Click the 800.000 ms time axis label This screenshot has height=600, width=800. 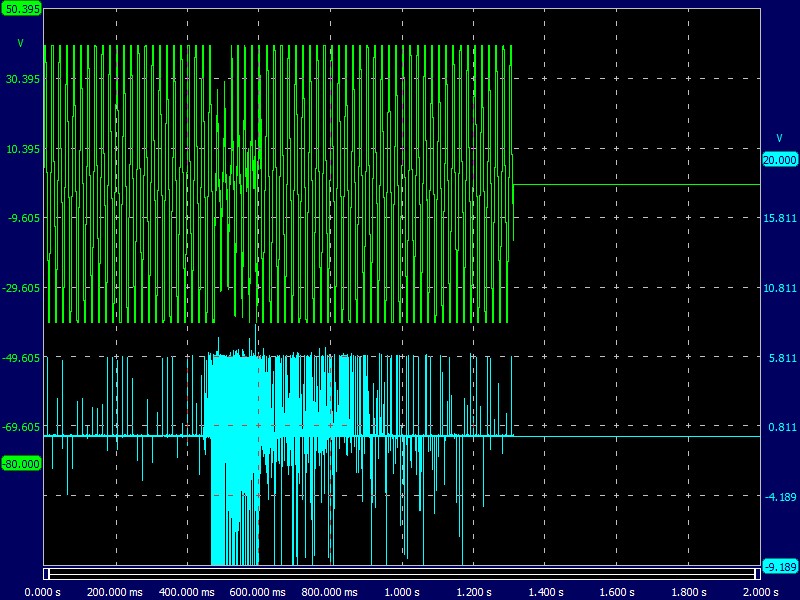tap(330, 592)
